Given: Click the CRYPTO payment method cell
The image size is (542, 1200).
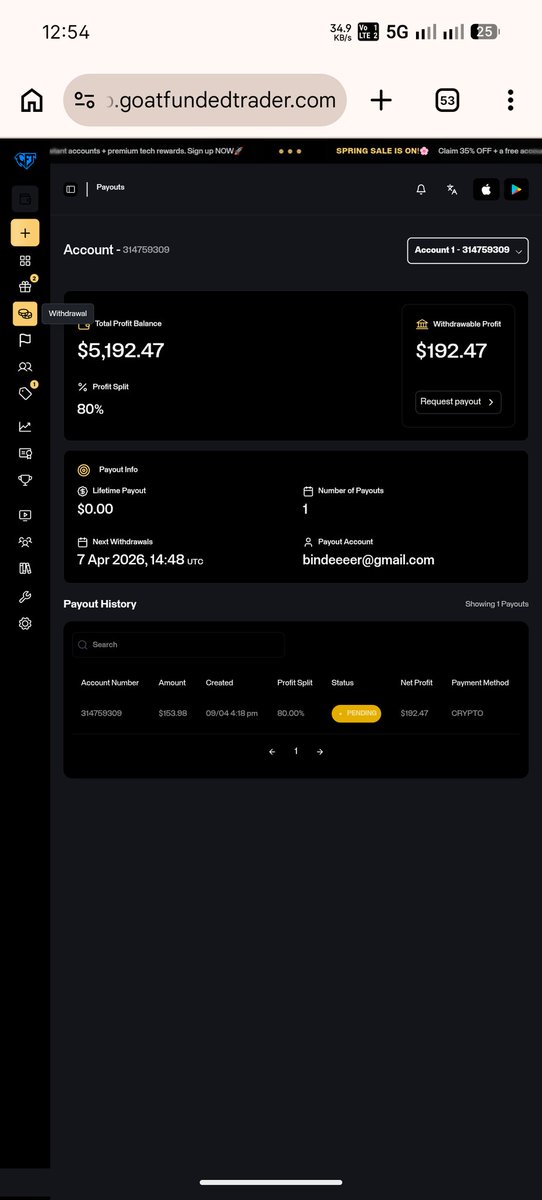Looking at the screenshot, I should (x=467, y=713).
